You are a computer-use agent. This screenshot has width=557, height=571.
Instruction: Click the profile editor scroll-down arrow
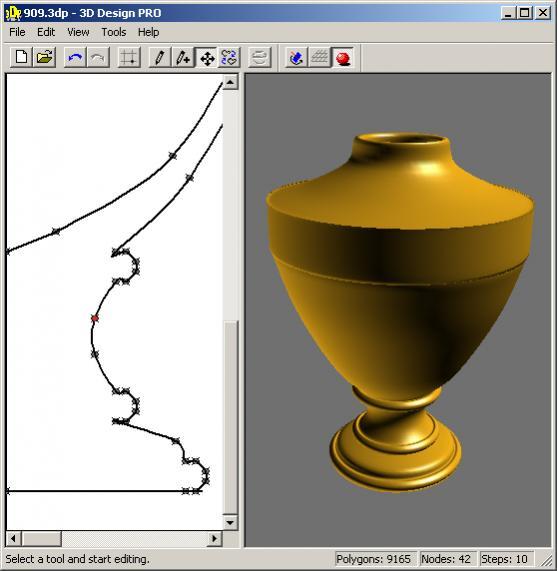[230, 523]
